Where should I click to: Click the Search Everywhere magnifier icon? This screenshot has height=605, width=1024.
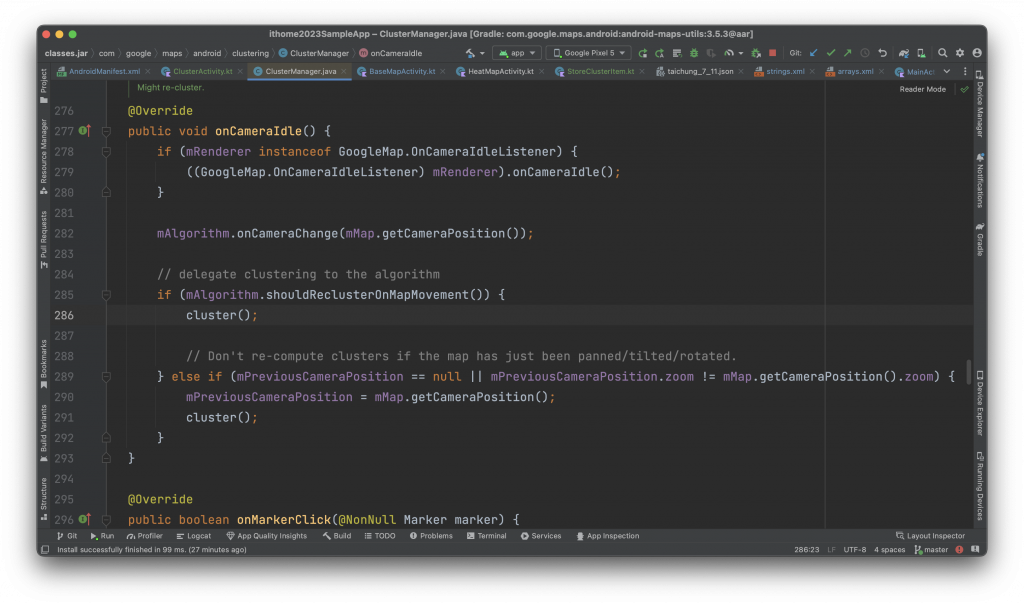pos(942,53)
